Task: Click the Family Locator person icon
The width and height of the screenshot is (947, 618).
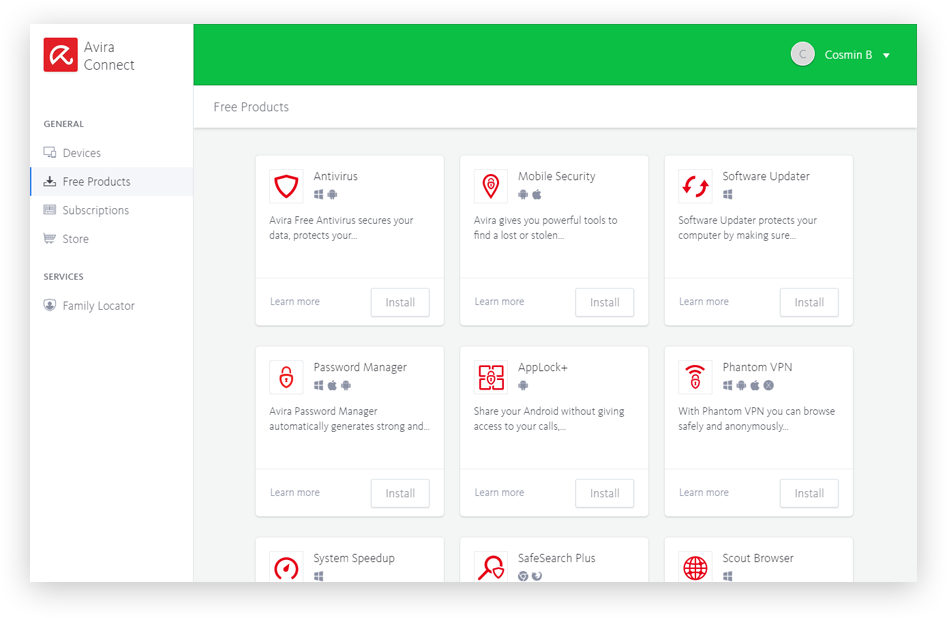Action: [50, 305]
